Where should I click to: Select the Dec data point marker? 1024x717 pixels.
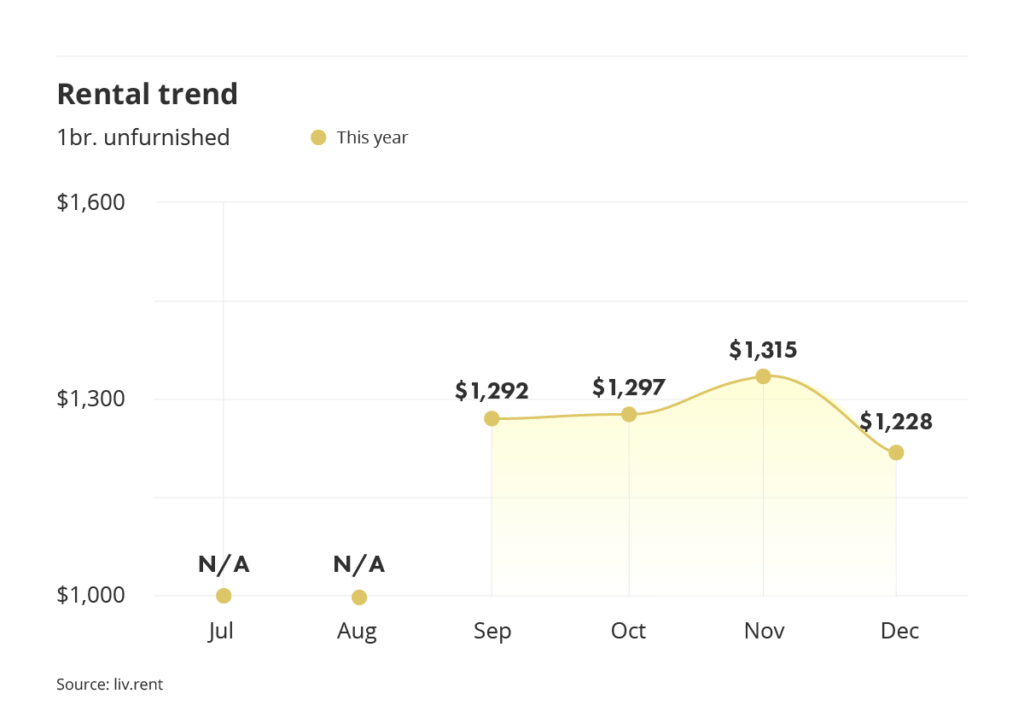pyautogui.click(x=896, y=452)
